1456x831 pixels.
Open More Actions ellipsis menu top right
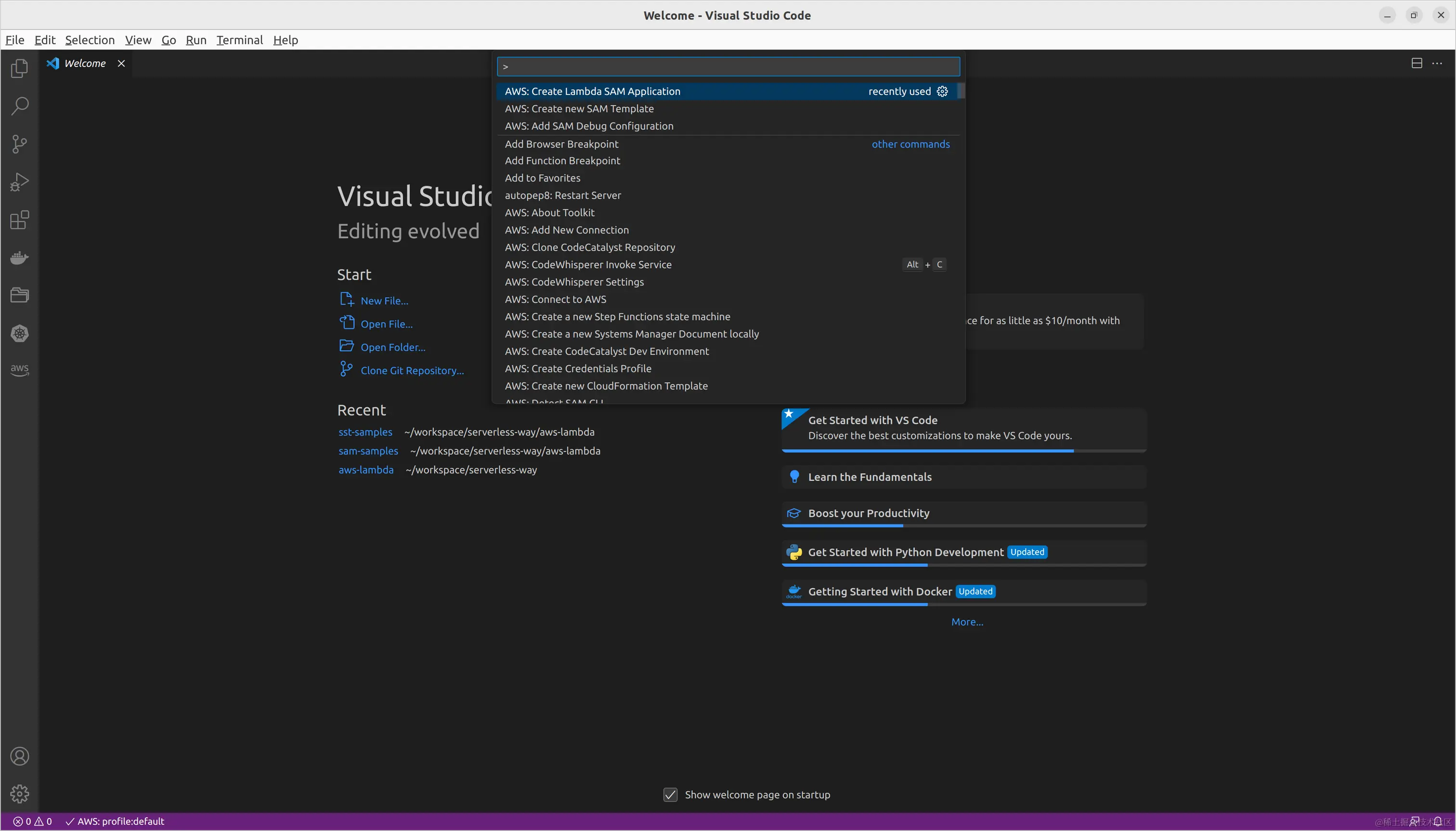(1437, 64)
